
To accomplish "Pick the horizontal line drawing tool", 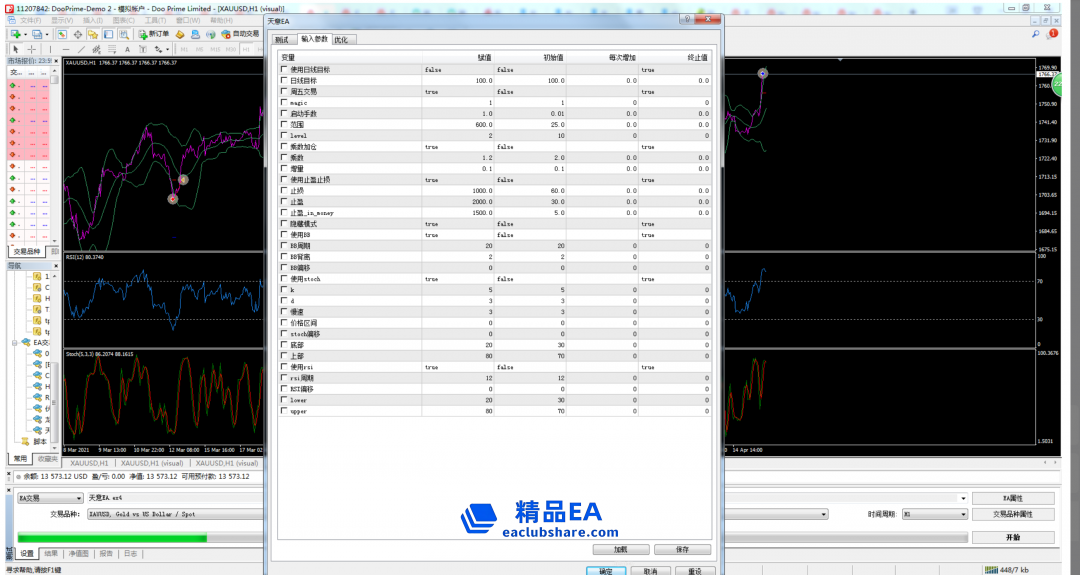I will 66,49.
